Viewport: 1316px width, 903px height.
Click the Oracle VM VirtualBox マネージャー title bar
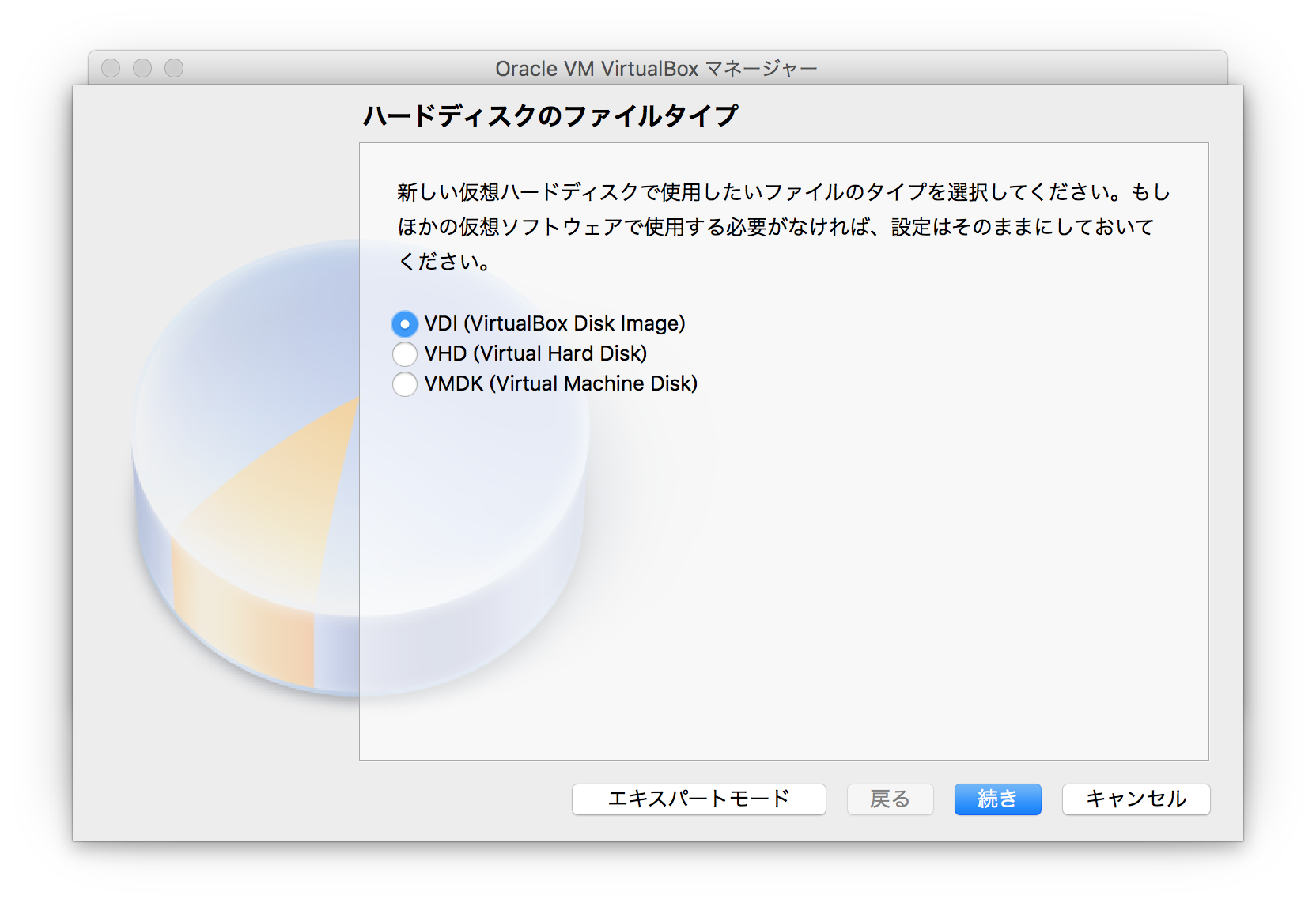point(655,68)
